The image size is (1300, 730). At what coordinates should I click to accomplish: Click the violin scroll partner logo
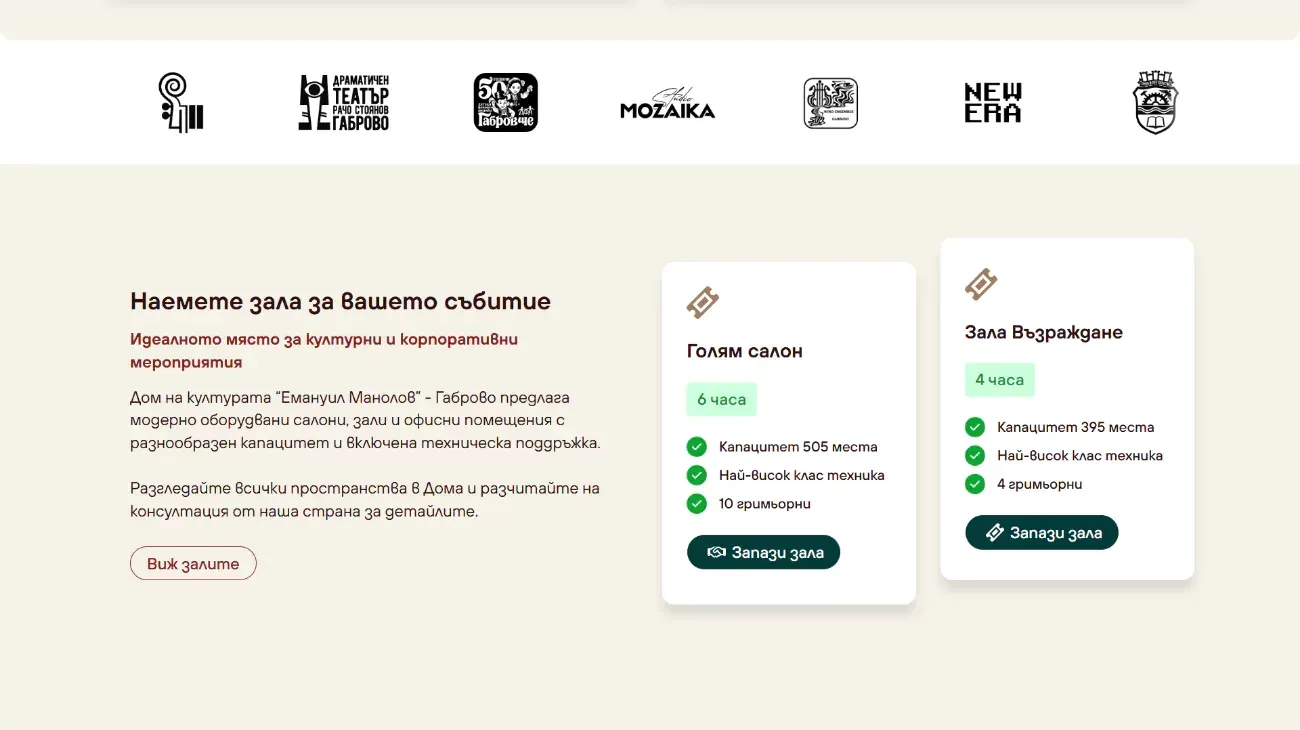coord(181,103)
